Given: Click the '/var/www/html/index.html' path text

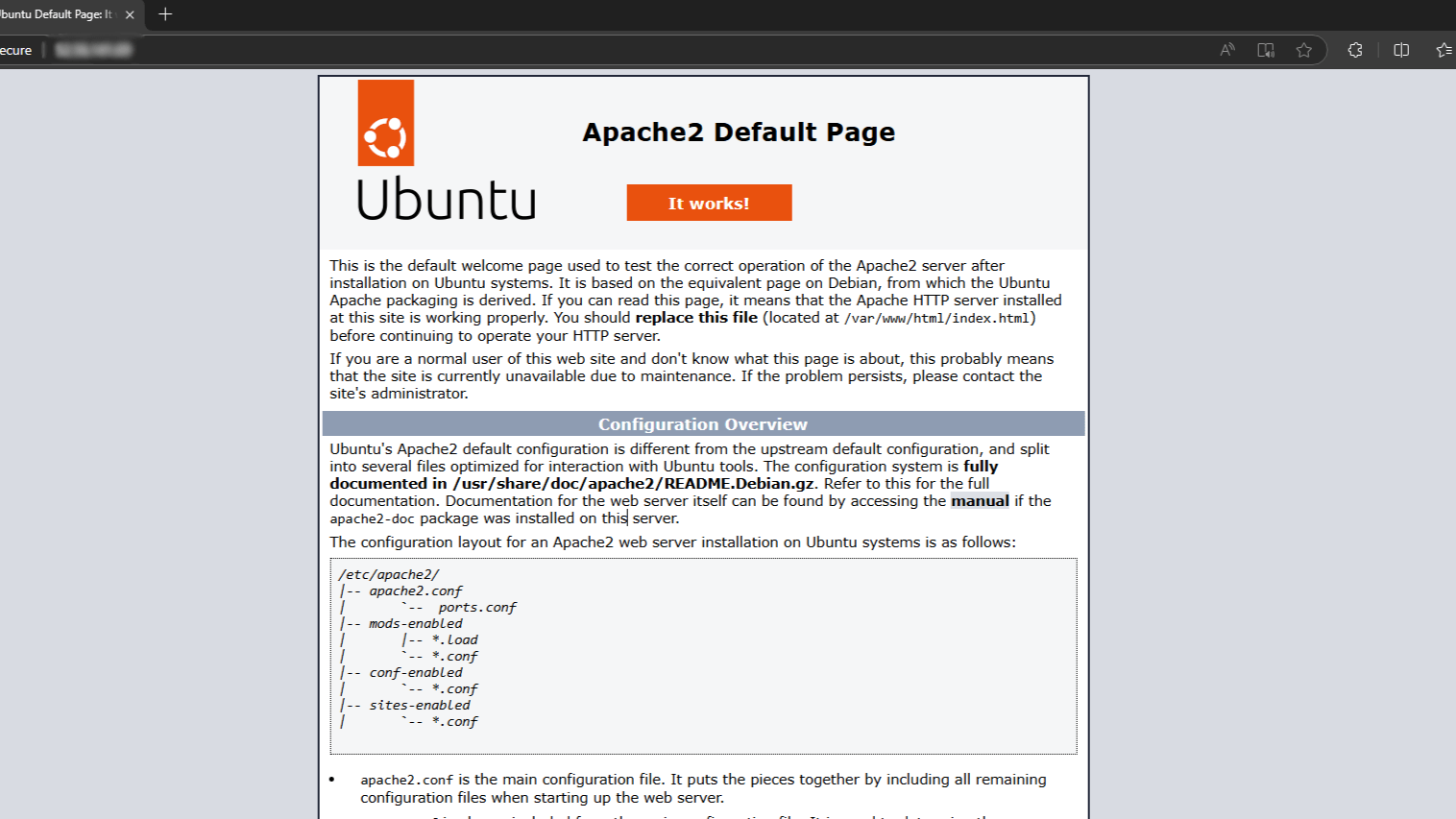Looking at the screenshot, I should (936, 319).
